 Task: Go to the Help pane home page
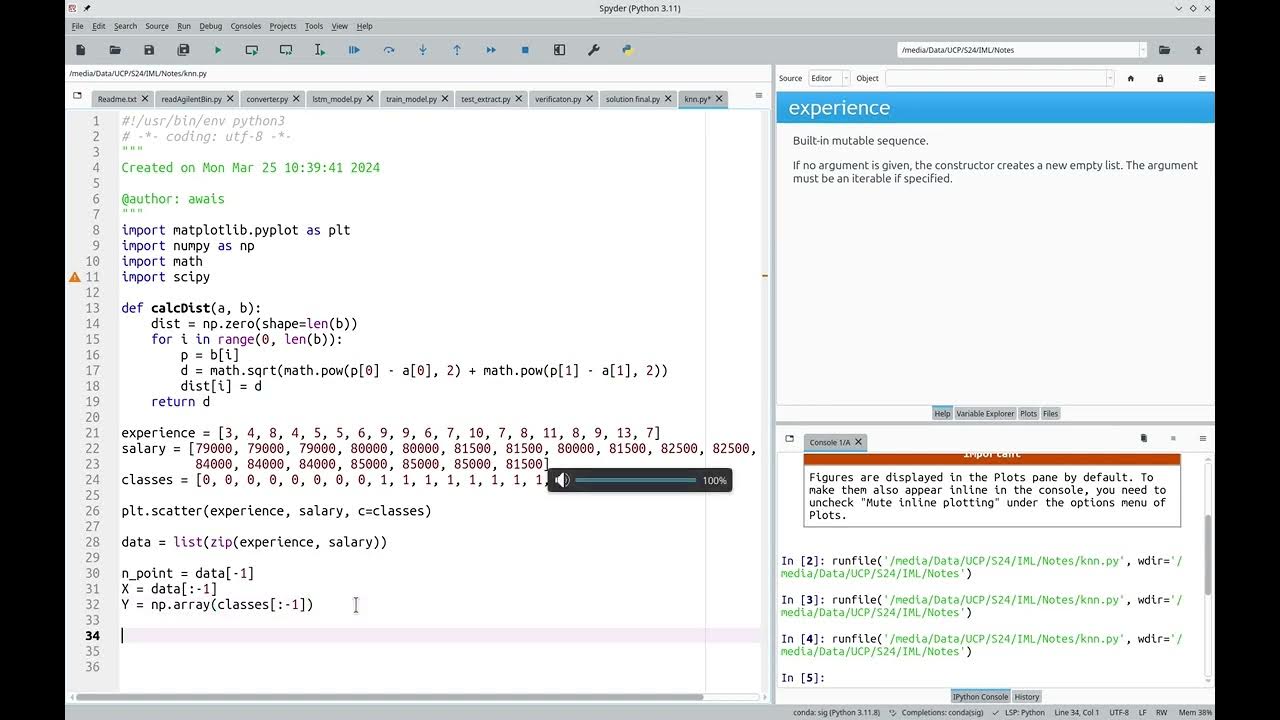tap(1131, 78)
